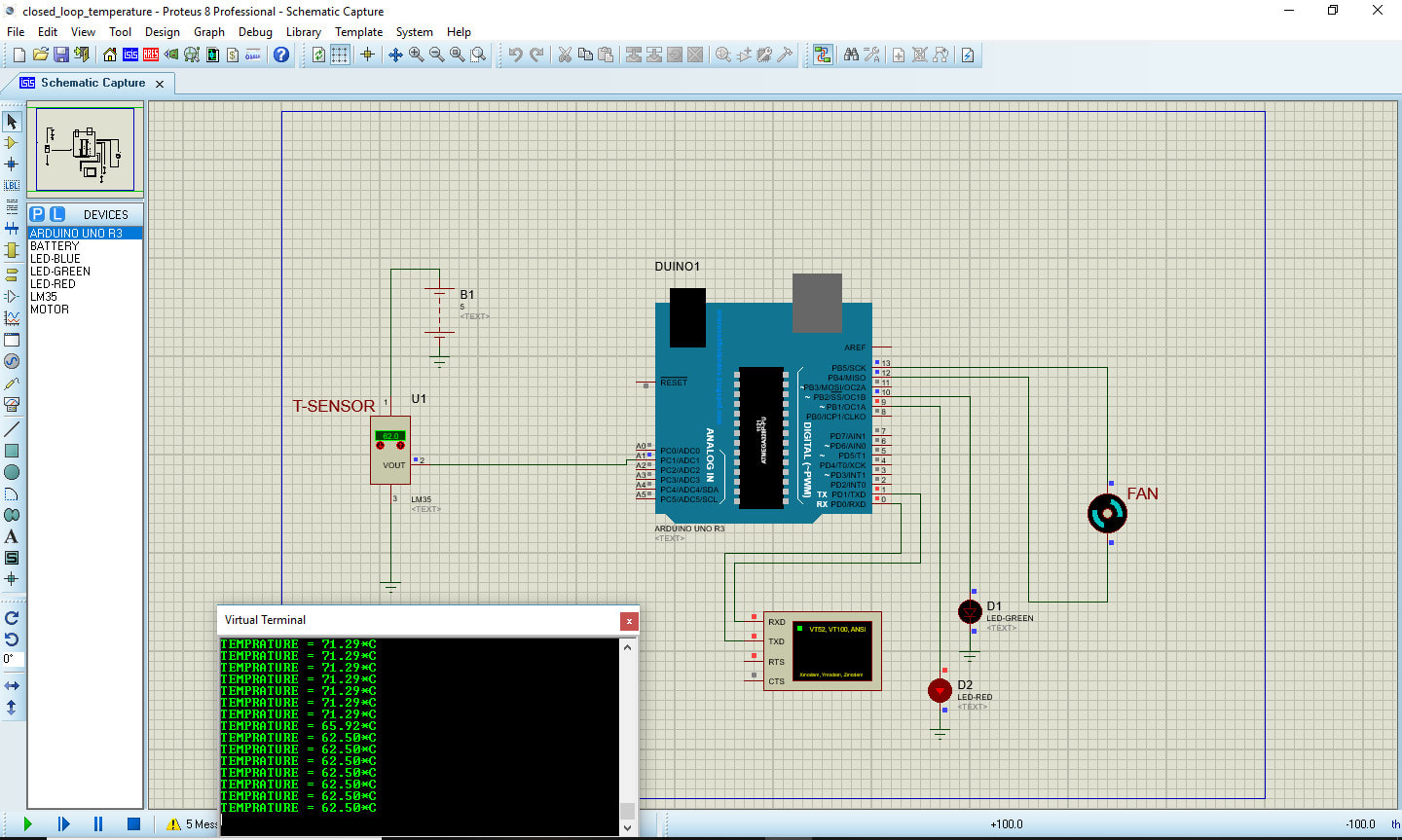Play the simulation
1402x840 pixels.
pos(27,823)
